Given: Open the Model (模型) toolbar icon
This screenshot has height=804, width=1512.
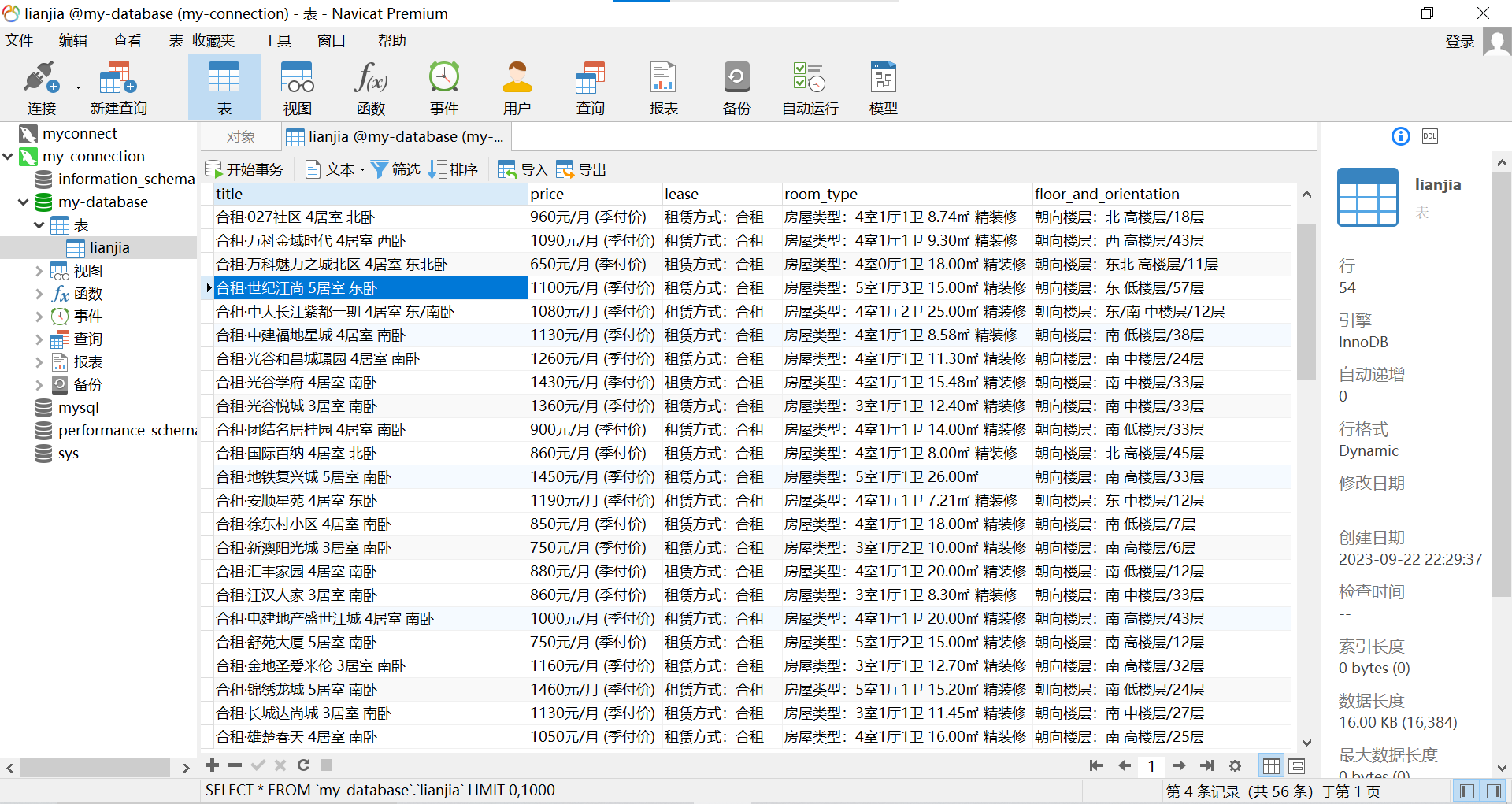Looking at the screenshot, I should coord(884,87).
